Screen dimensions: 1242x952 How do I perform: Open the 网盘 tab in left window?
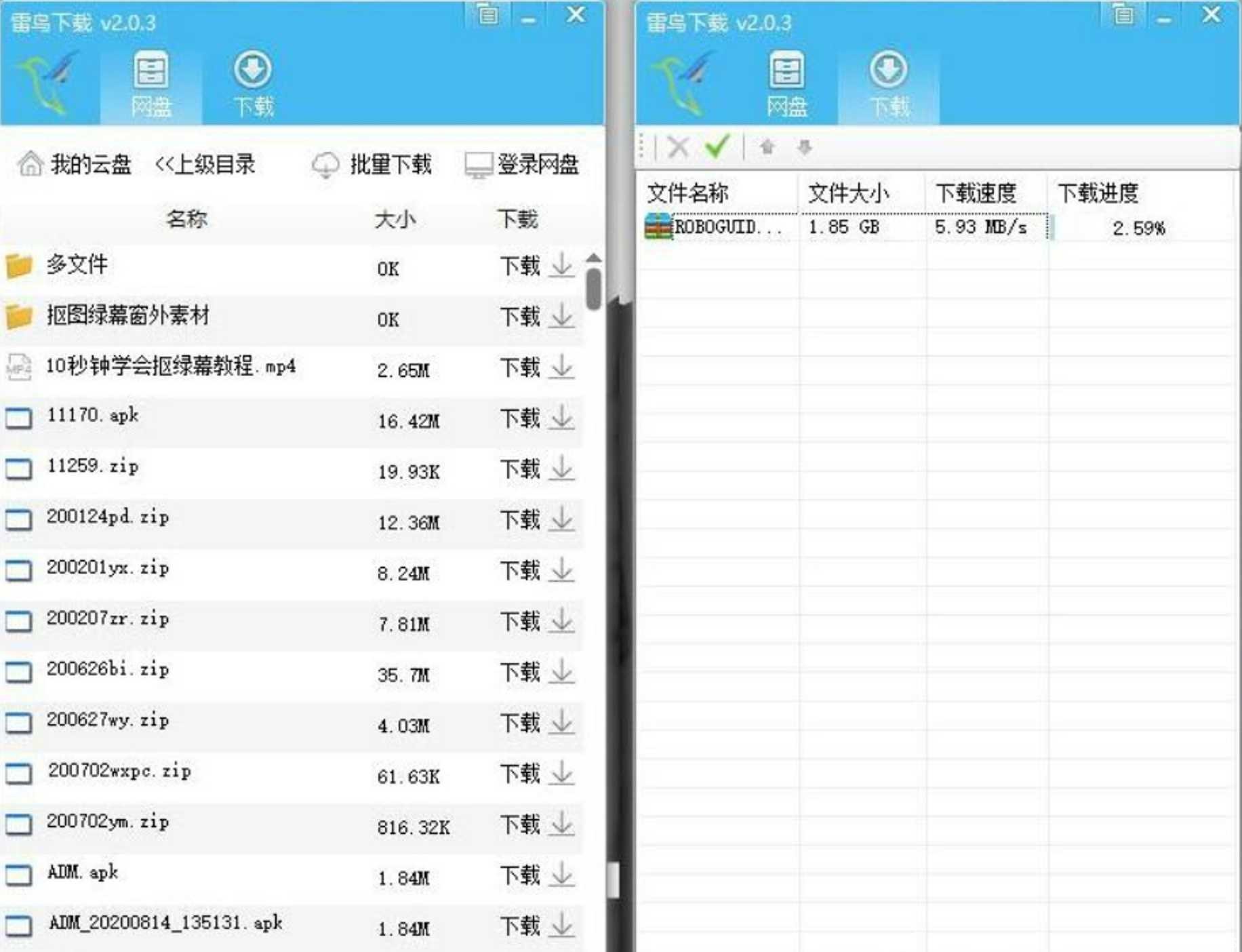(151, 85)
